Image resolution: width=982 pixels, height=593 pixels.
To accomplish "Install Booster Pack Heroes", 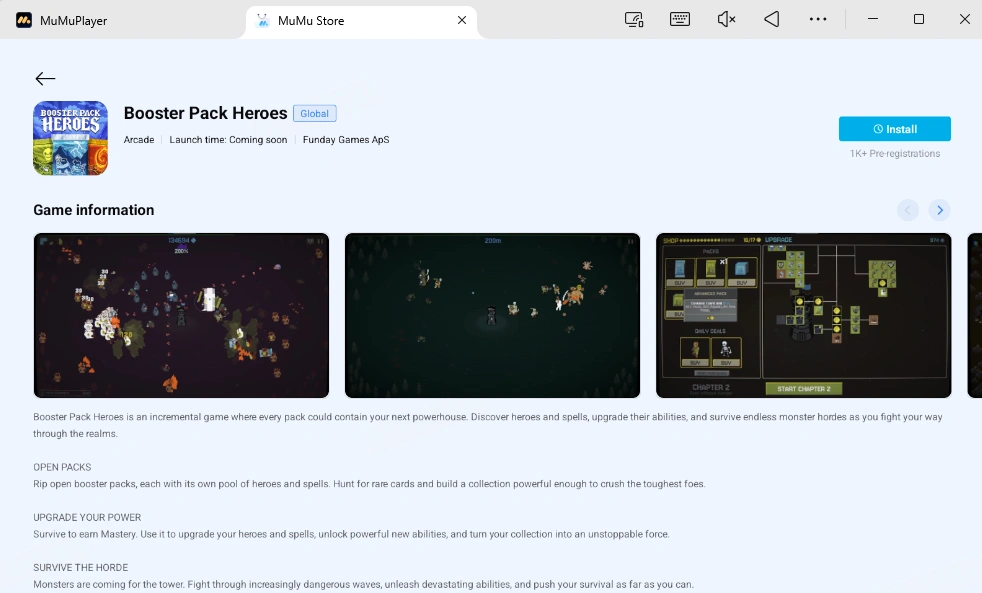I will tap(894, 129).
